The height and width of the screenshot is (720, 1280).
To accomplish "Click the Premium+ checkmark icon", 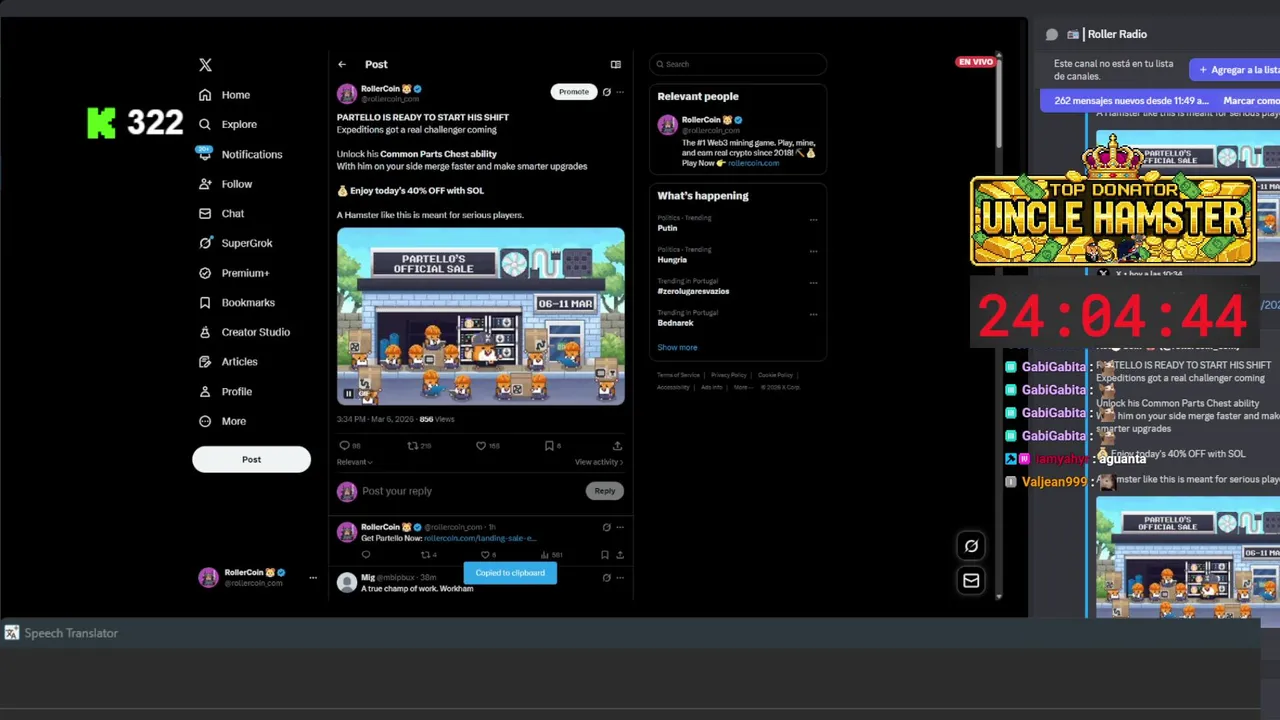I will click(205, 273).
